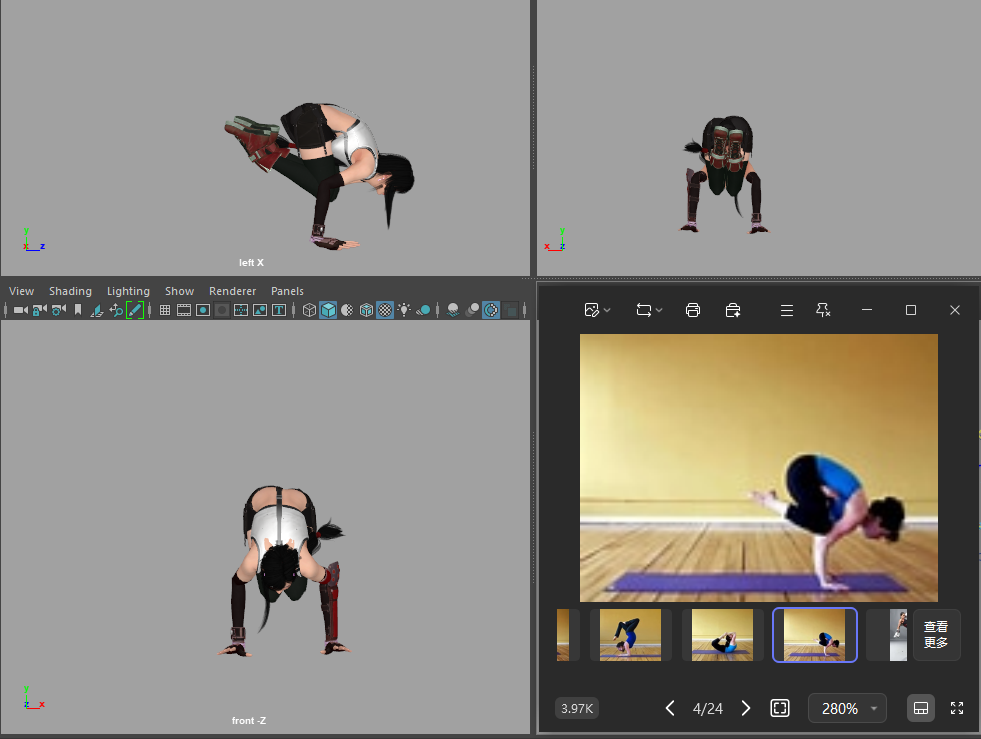Toggle the Textured checker sphere icon
Viewport: 981px width, 739px height.
tap(385, 310)
